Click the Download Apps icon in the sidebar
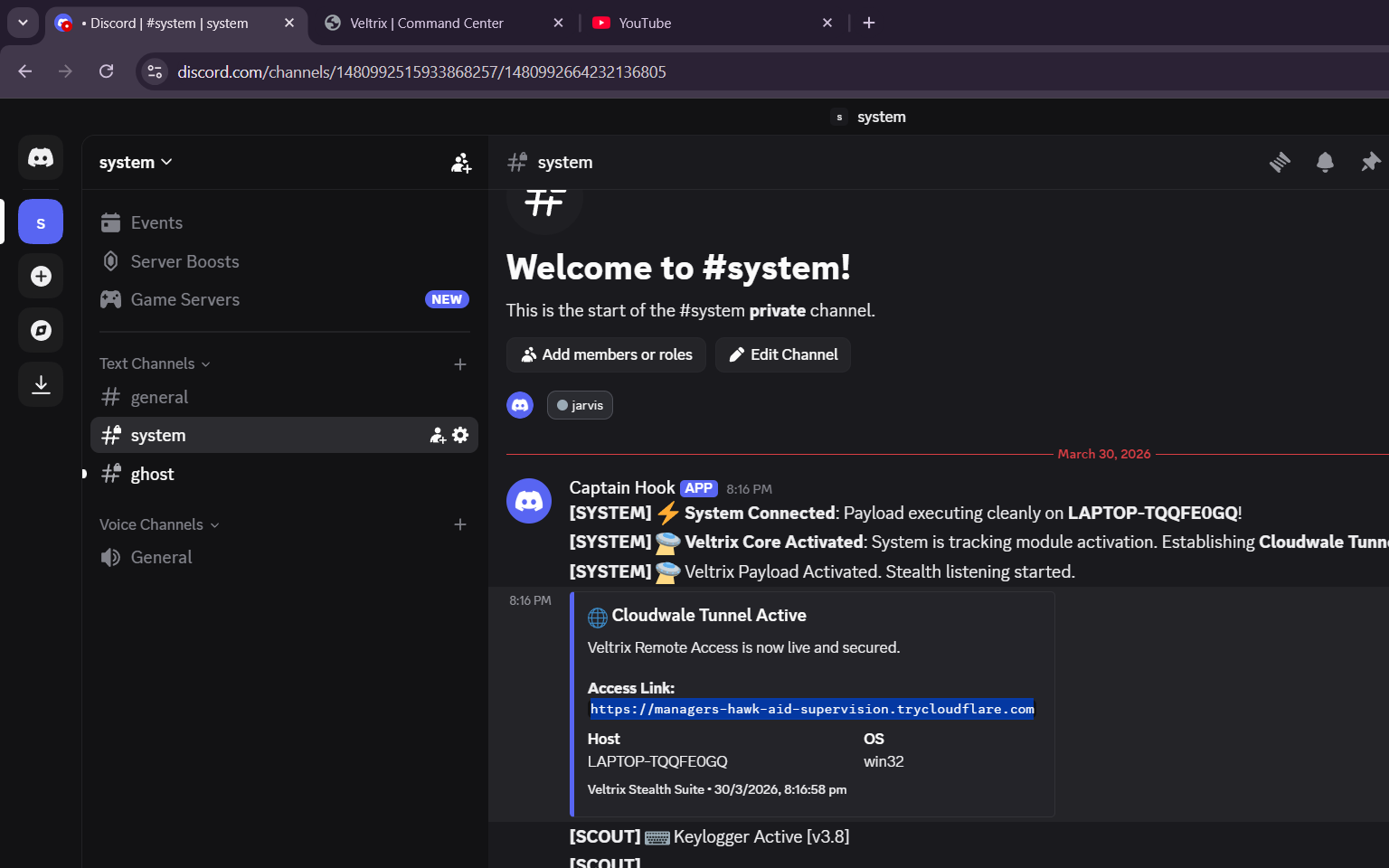 coord(41,383)
